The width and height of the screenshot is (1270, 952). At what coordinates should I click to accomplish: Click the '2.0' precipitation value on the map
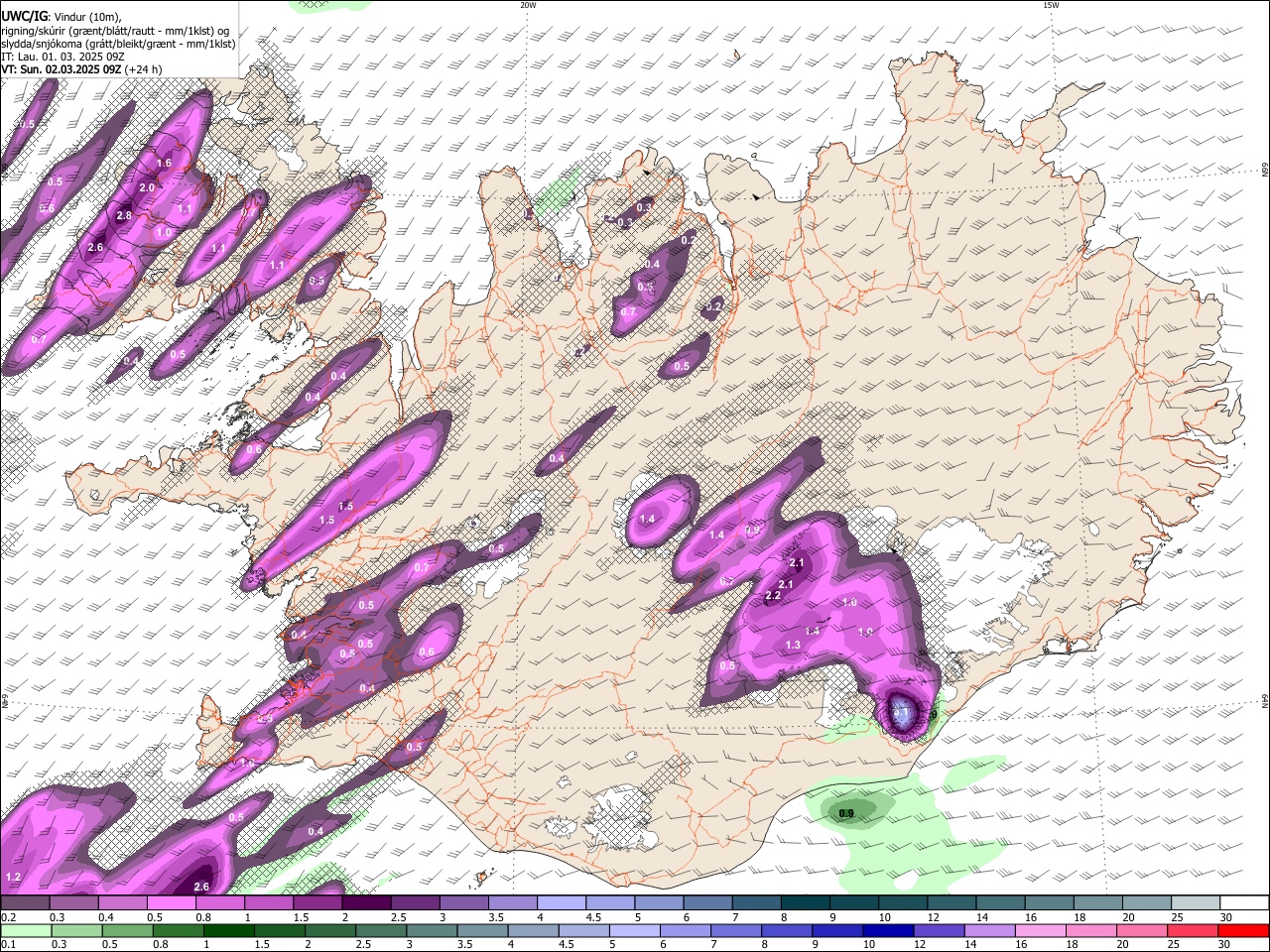tap(147, 187)
